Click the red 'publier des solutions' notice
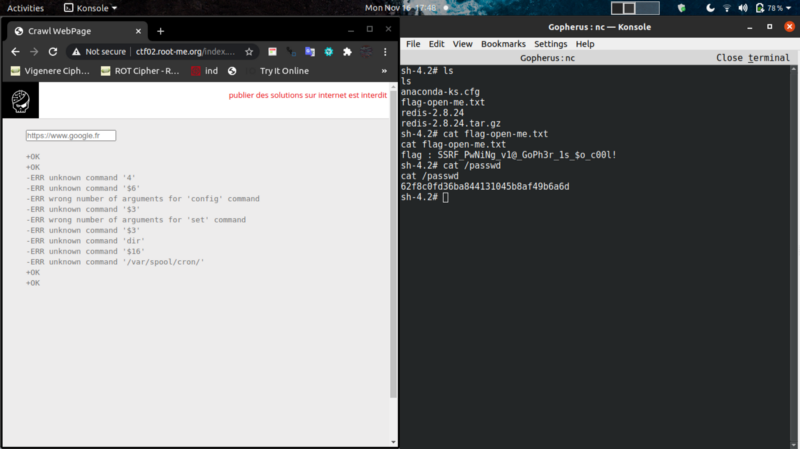Viewport: 800px width, 449px height. [308, 95]
